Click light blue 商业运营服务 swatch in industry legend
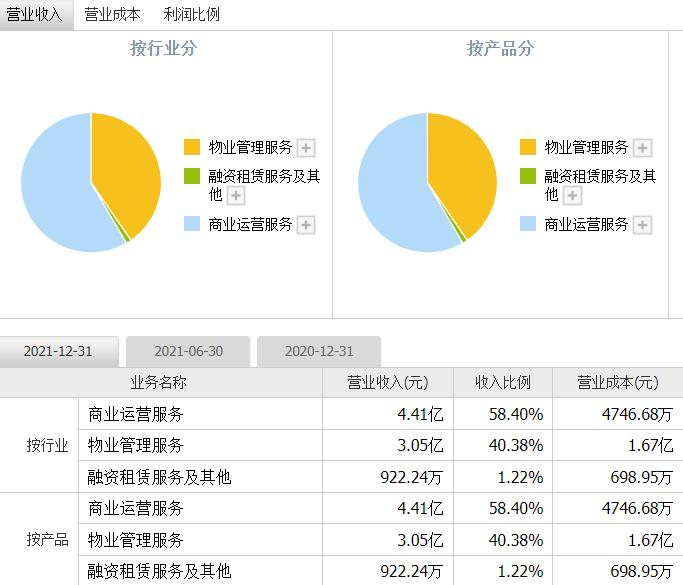Image resolution: width=683 pixels, height=585 pixels. (192, 224)
